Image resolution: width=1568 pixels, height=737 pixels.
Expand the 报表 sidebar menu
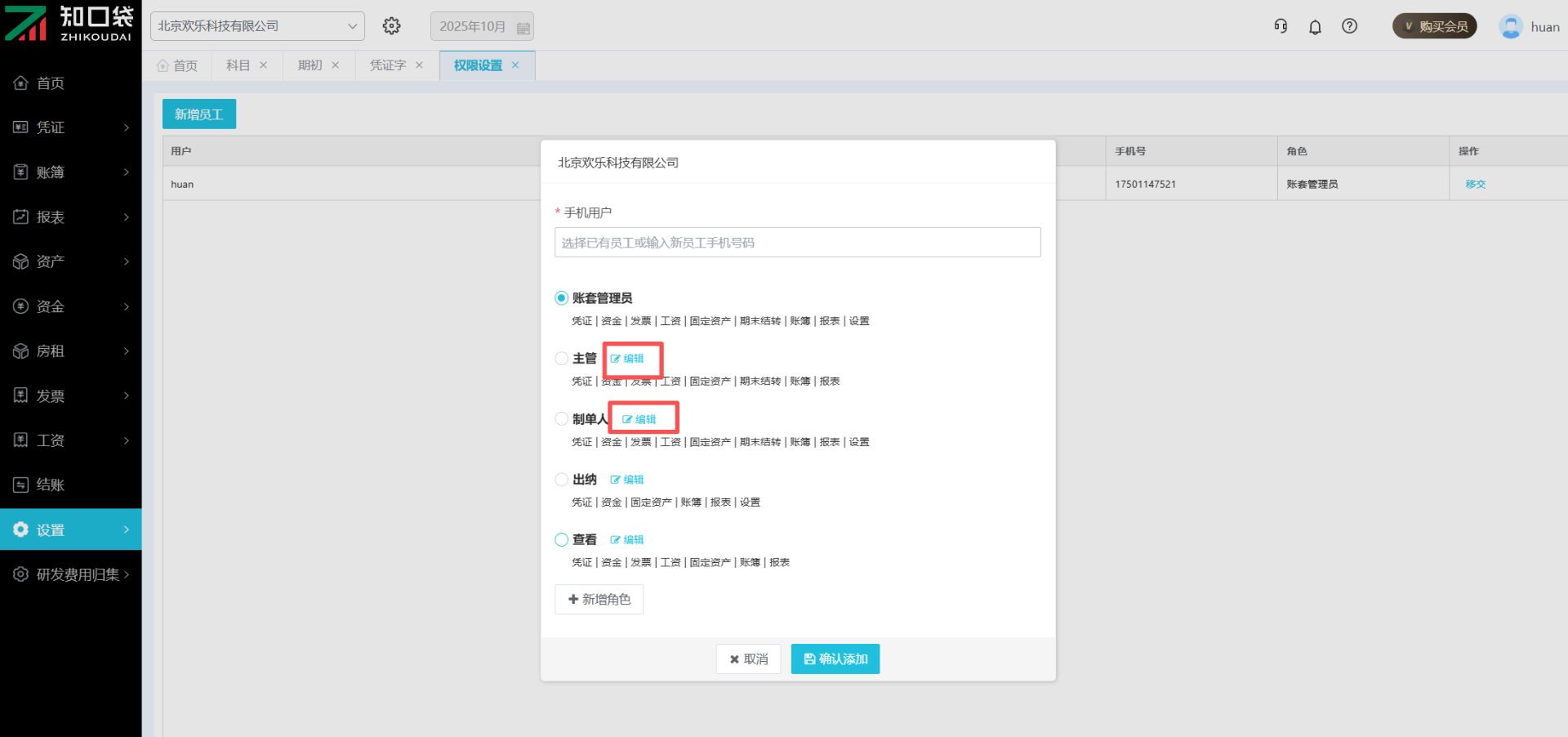(x=71, y=217)
